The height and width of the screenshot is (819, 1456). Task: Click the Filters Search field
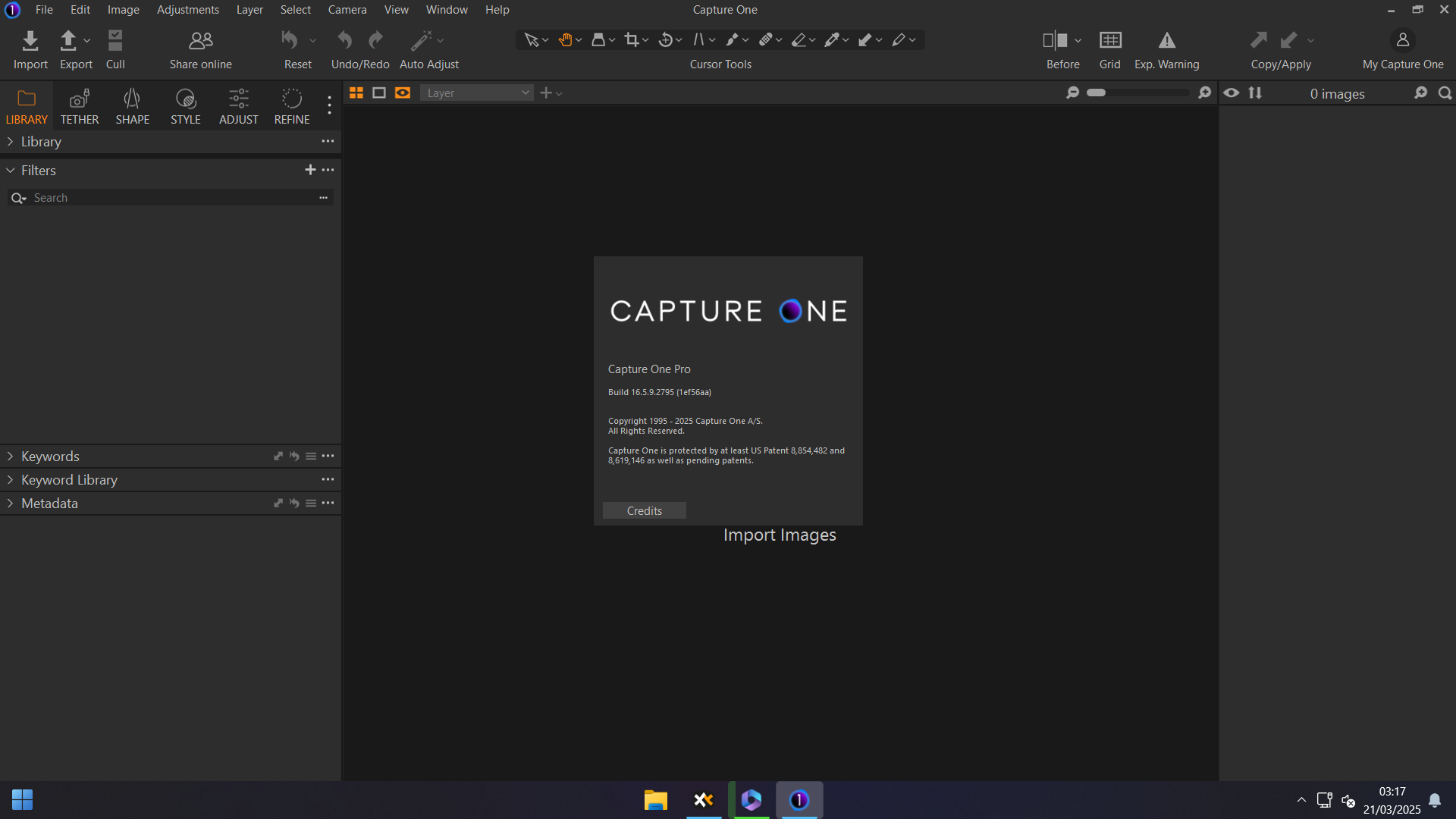[171, 198]
